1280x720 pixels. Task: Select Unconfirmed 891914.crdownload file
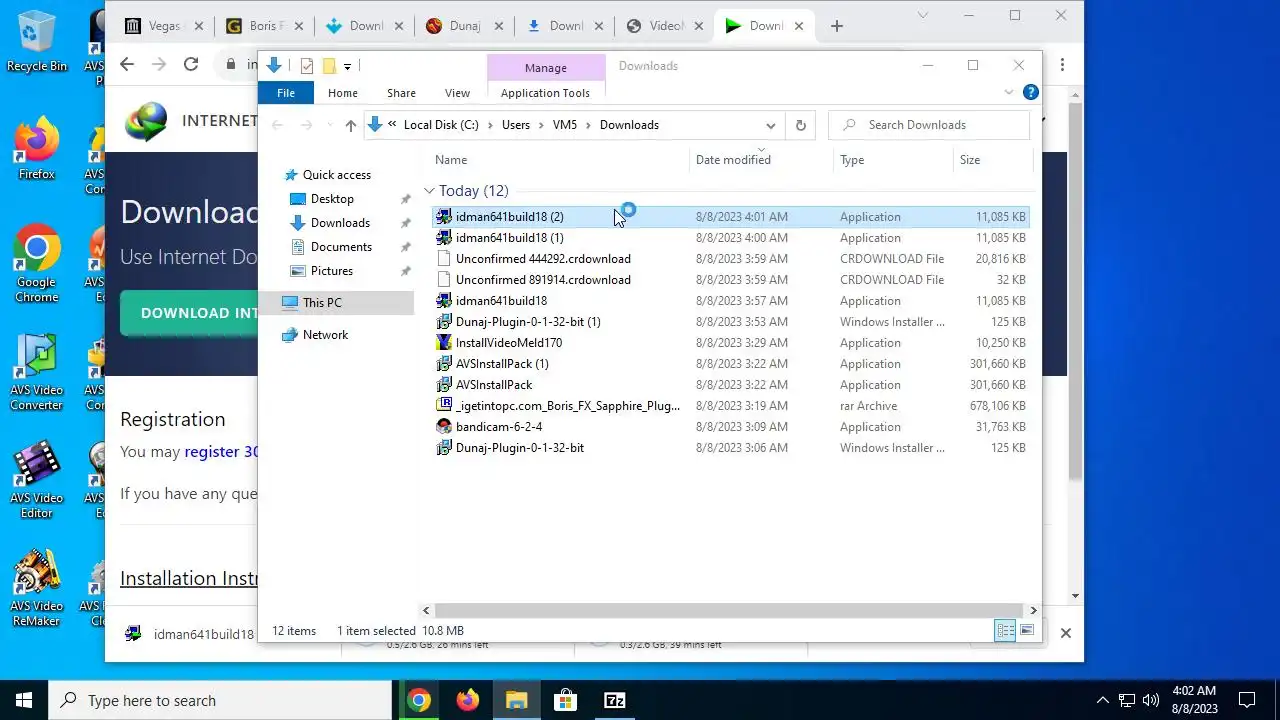coord(543,280)
